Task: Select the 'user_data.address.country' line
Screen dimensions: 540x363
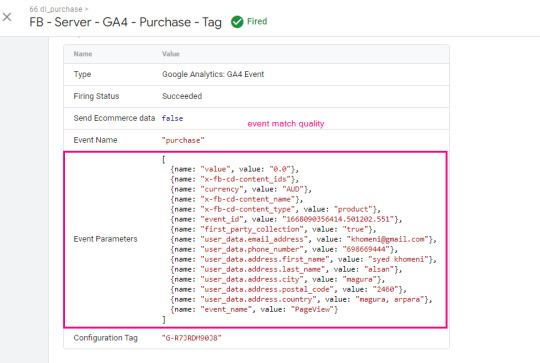Action: [301, 299]
